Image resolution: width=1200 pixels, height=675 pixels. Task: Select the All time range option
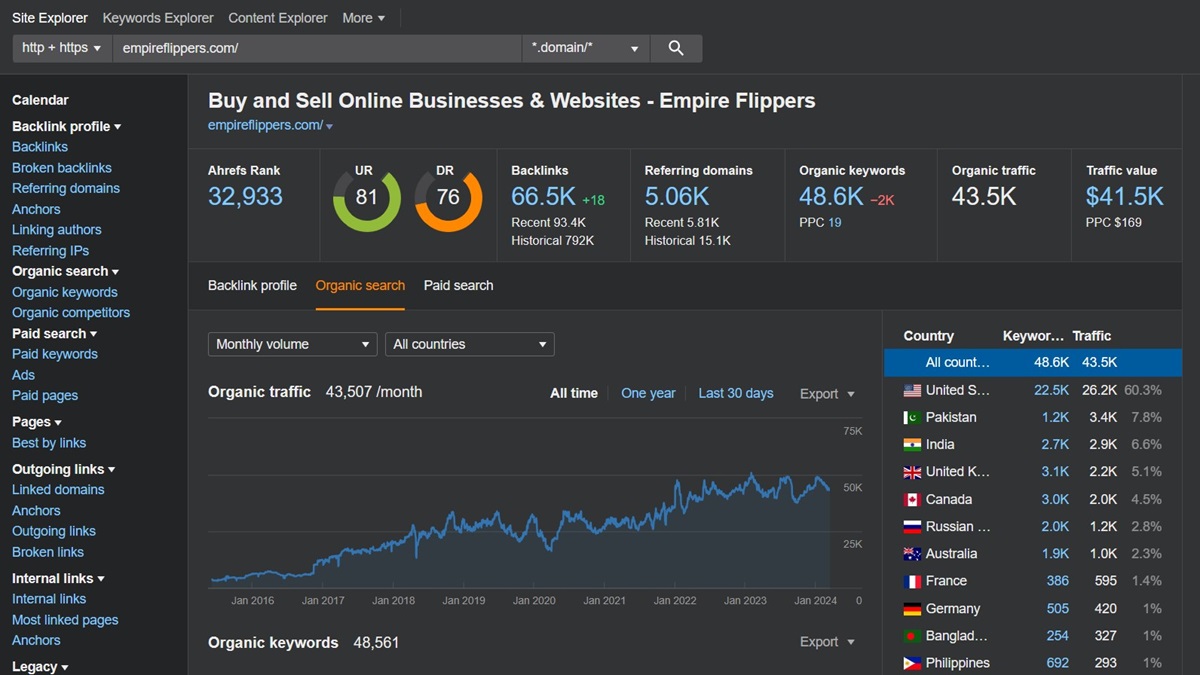pyautogui.click(x=574, y=393)
